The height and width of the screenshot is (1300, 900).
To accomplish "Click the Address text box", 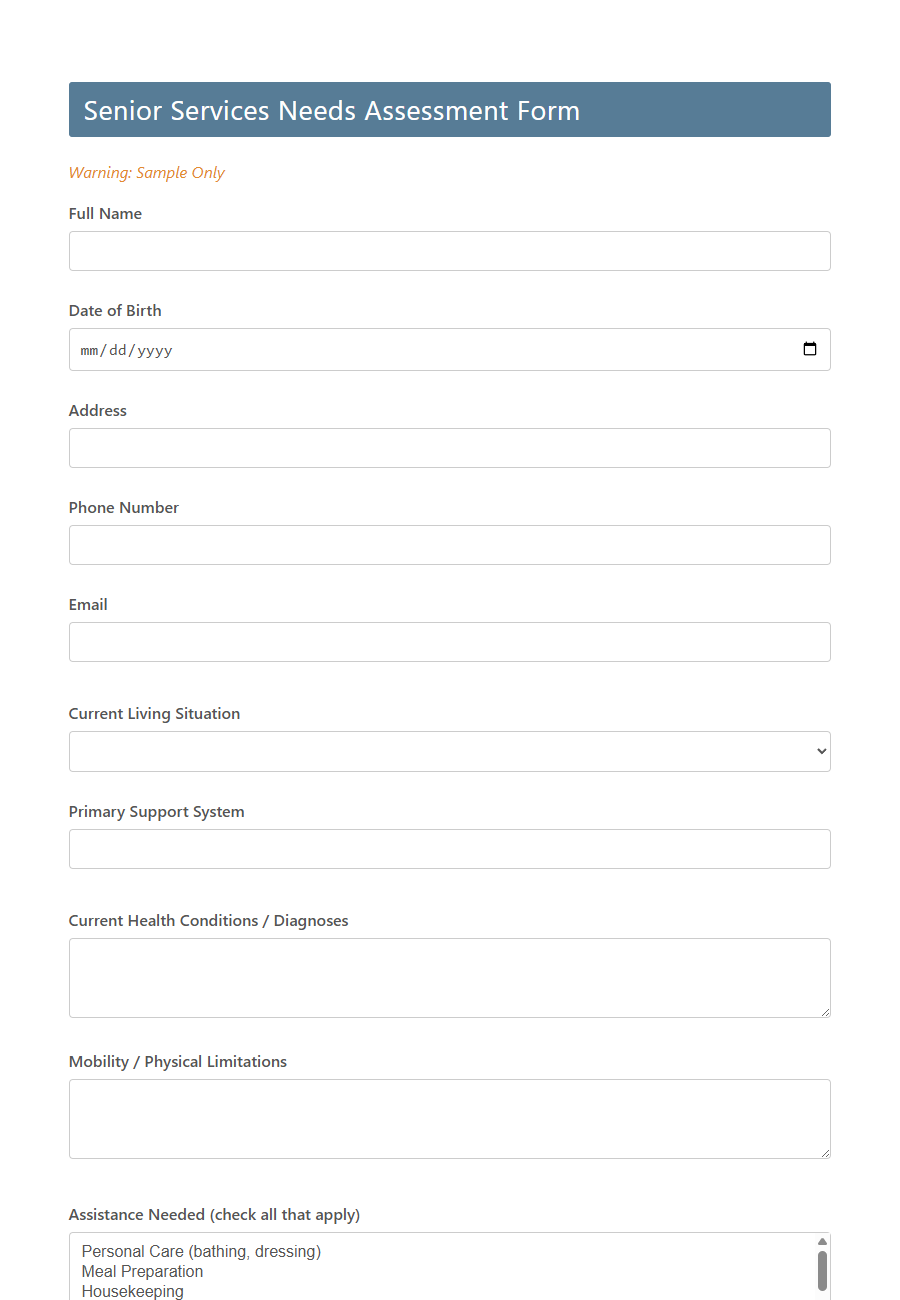I will [x=449, y=448].
